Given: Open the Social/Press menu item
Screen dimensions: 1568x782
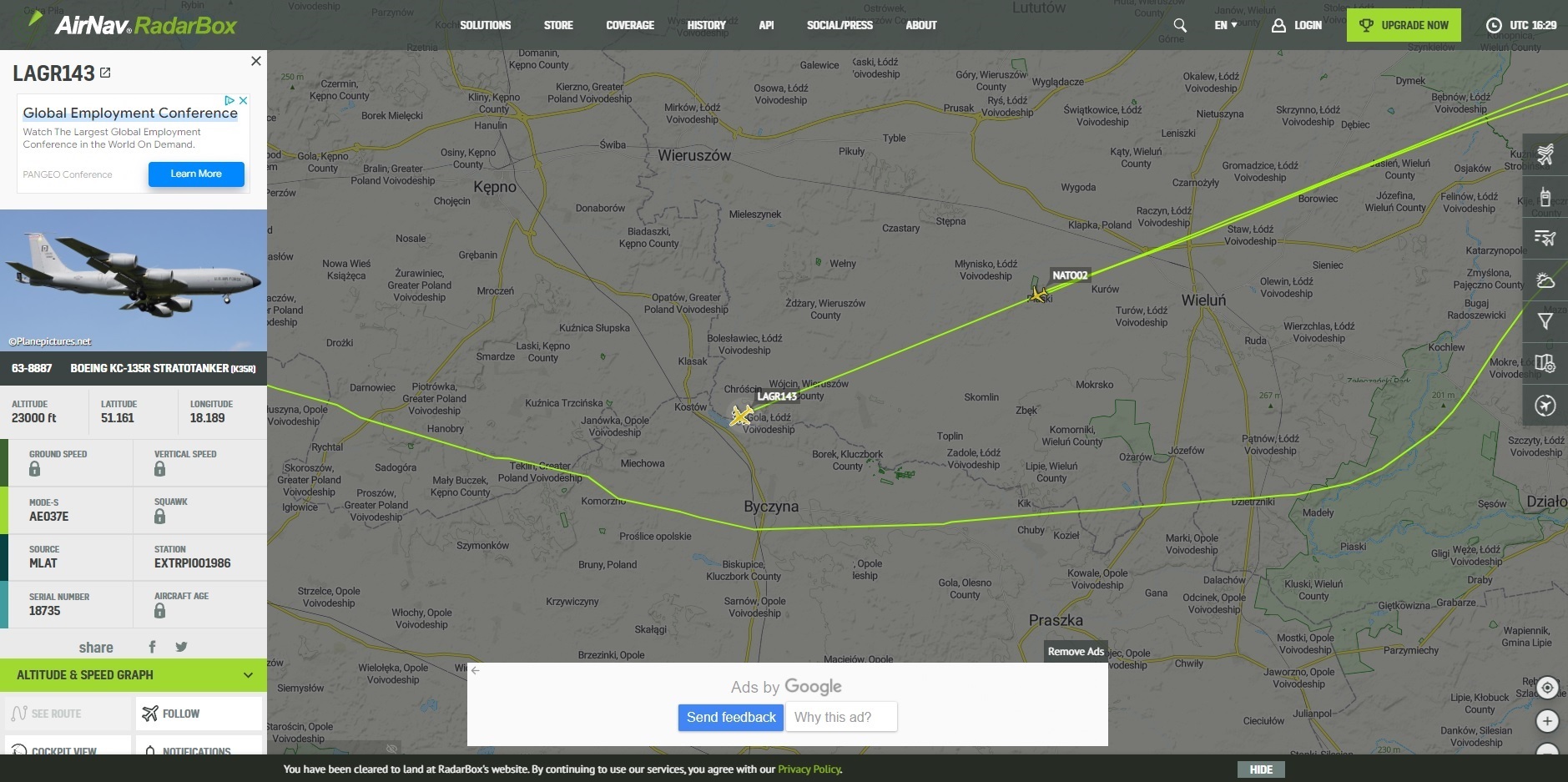Looking at the screenshot, I should [839, 25].
